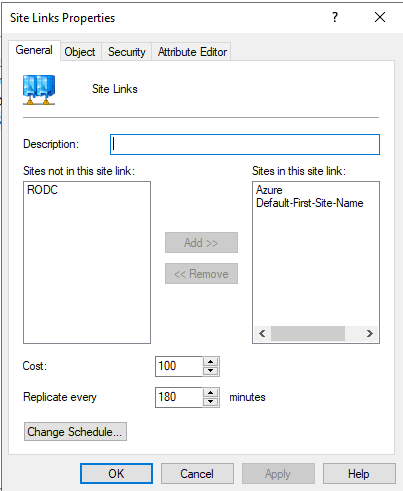Screen dimensions: 403x491
Task: Close the Site Links Properties dialog
Action: (x=380, y=17)
